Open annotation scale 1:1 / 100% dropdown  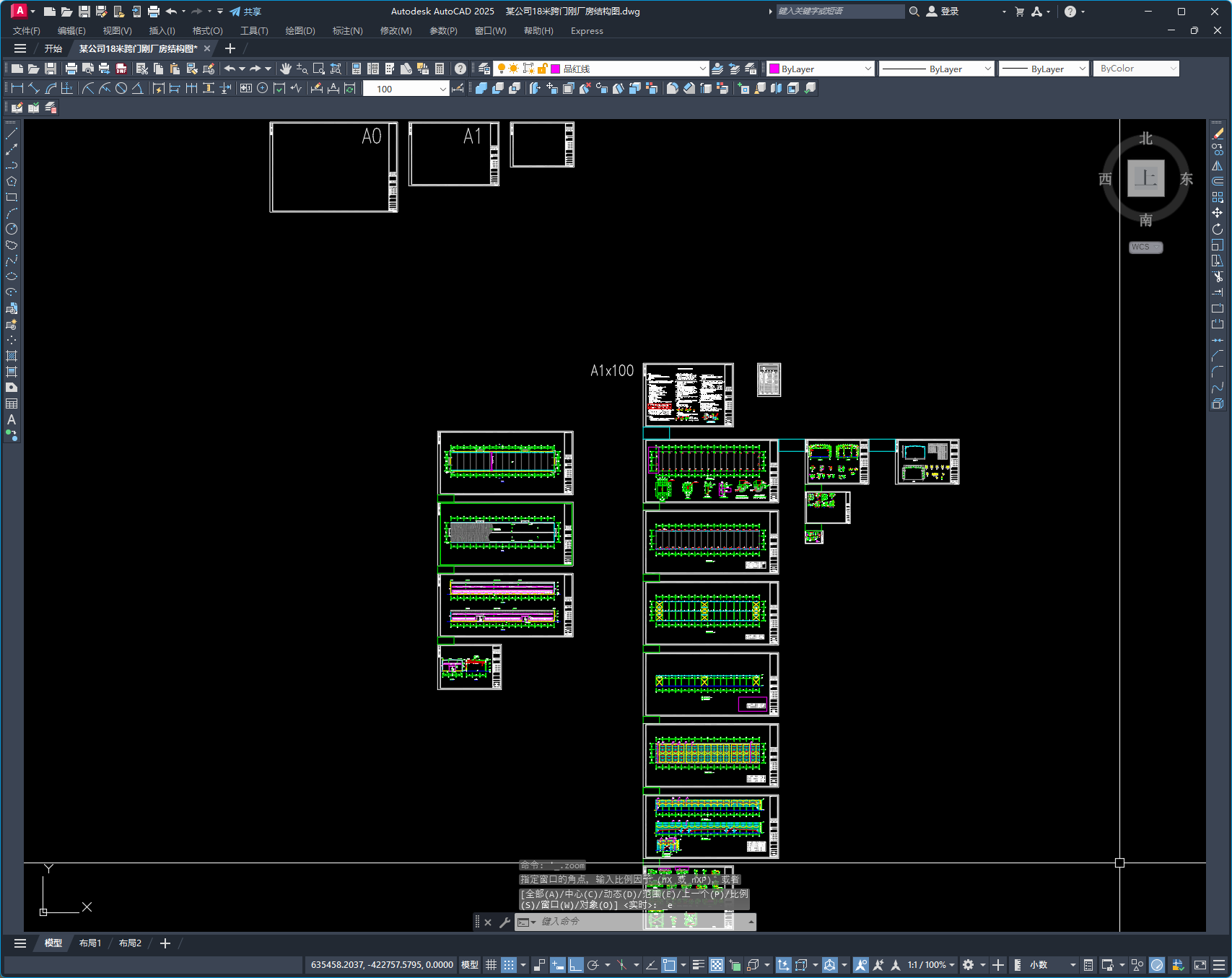[x=931, y=965]
